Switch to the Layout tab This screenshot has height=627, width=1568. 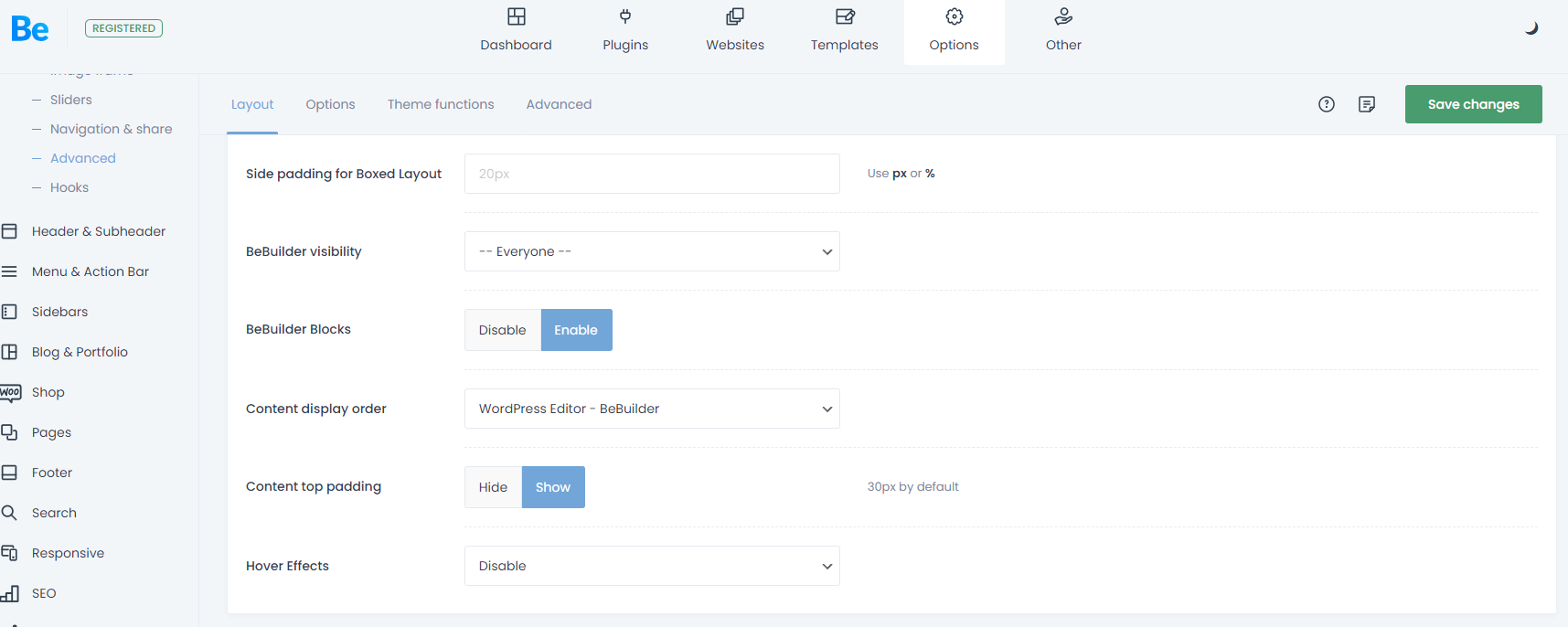click(252, 104)
